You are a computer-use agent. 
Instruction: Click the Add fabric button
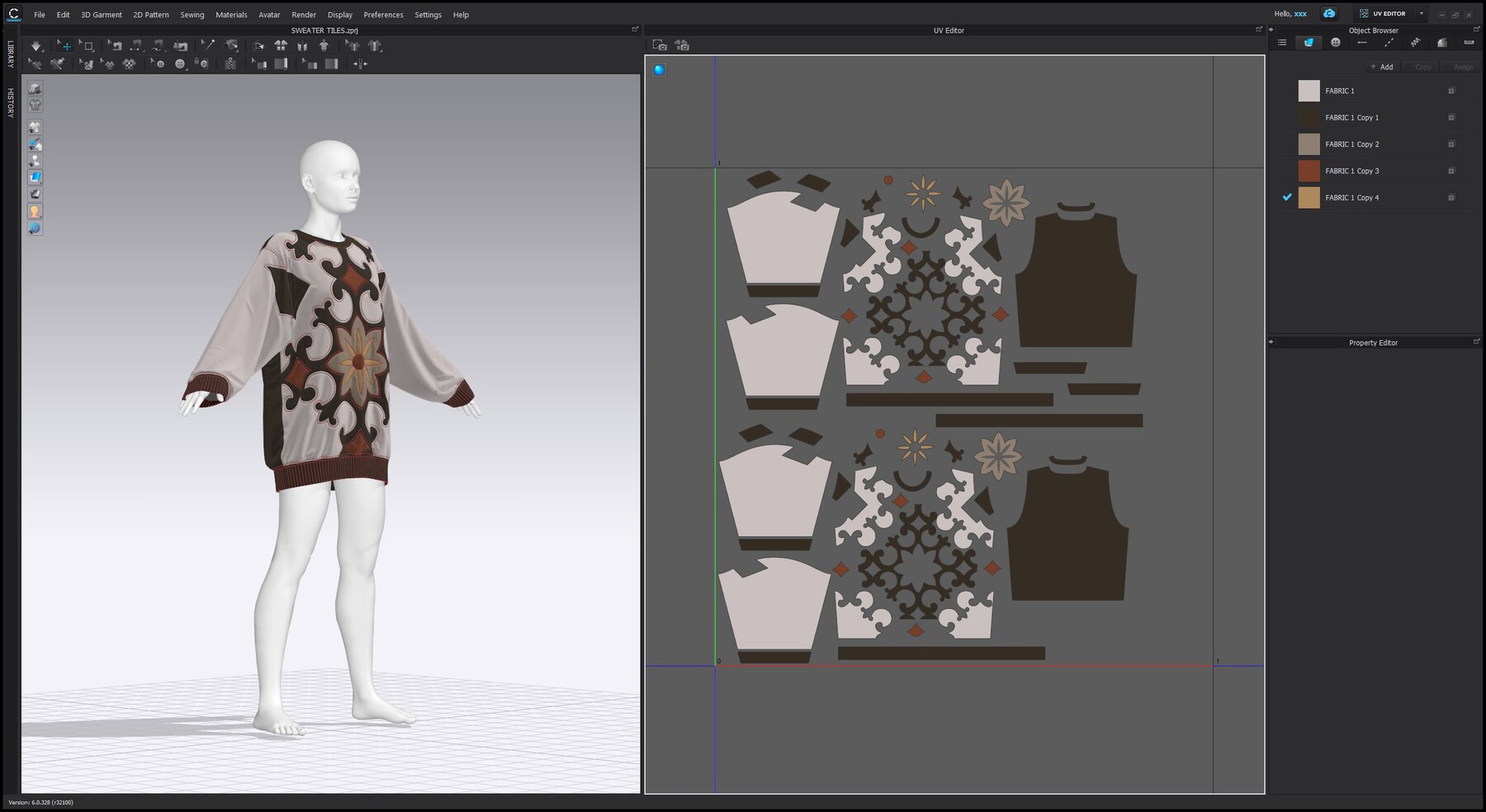coord(1382,67)
